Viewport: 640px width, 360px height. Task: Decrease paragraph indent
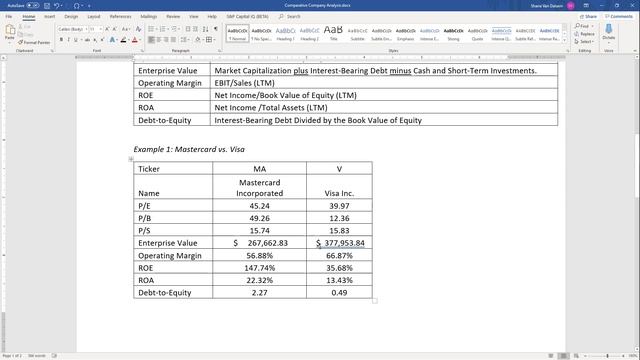[188, 29]
